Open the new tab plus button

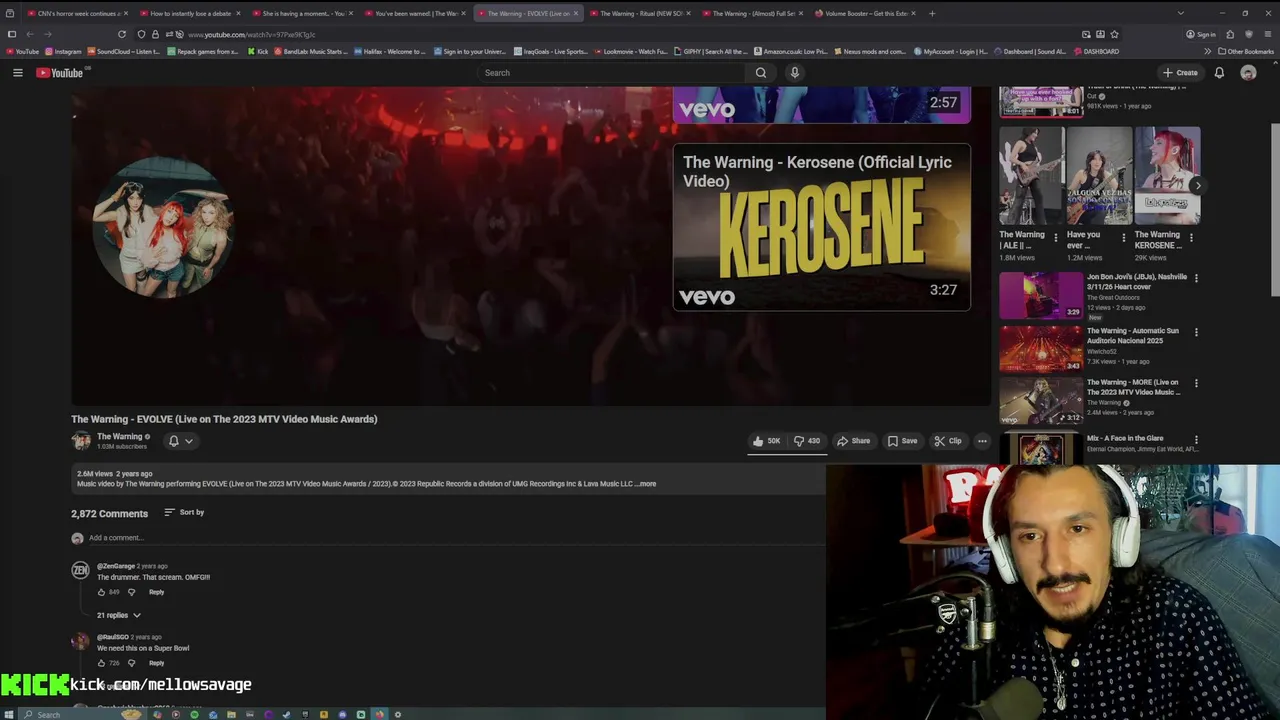[932, 13]
